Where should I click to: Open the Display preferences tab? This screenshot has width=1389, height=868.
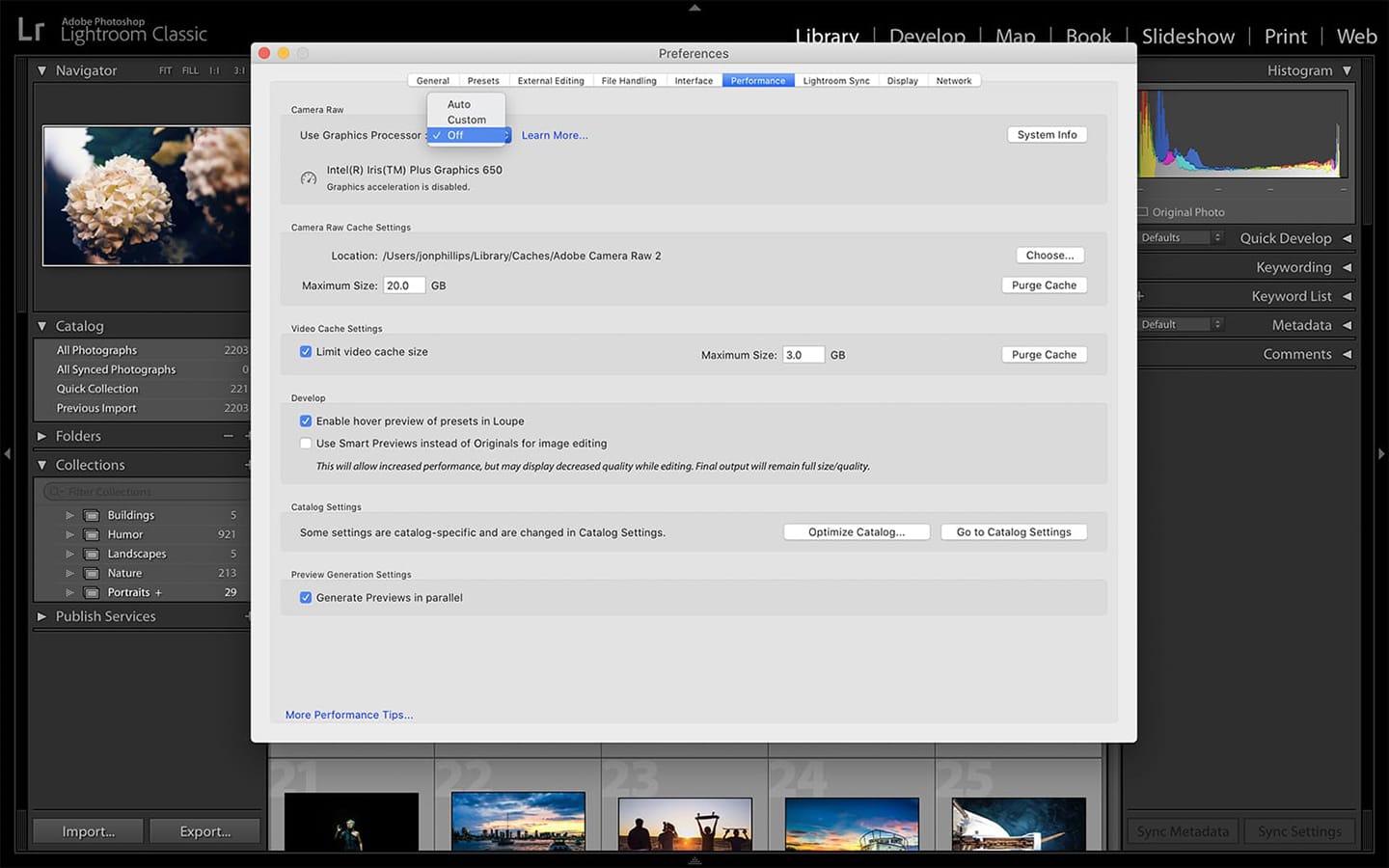[903, 81]
